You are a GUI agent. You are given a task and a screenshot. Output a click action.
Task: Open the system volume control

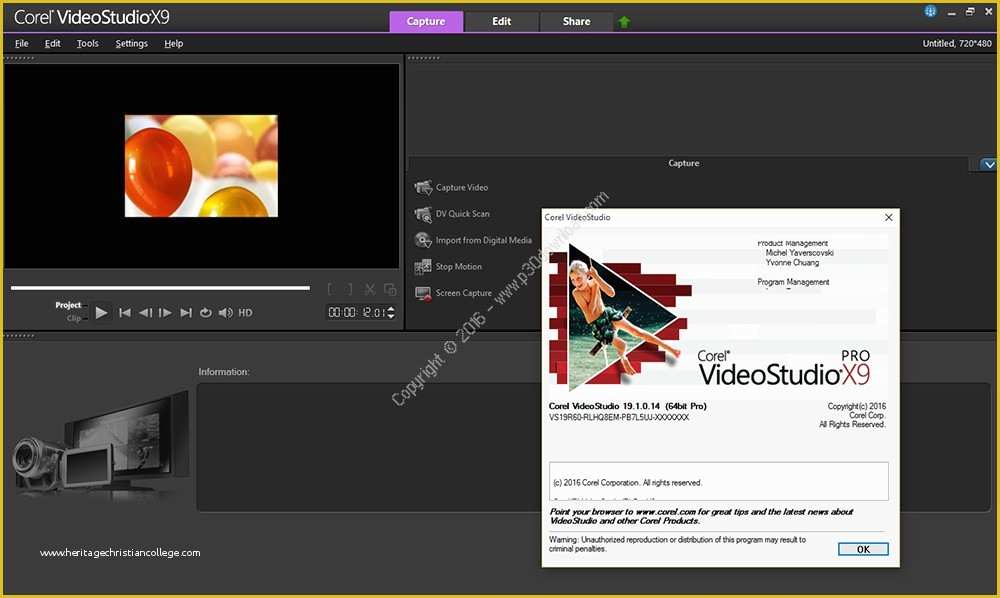point(225,312)
